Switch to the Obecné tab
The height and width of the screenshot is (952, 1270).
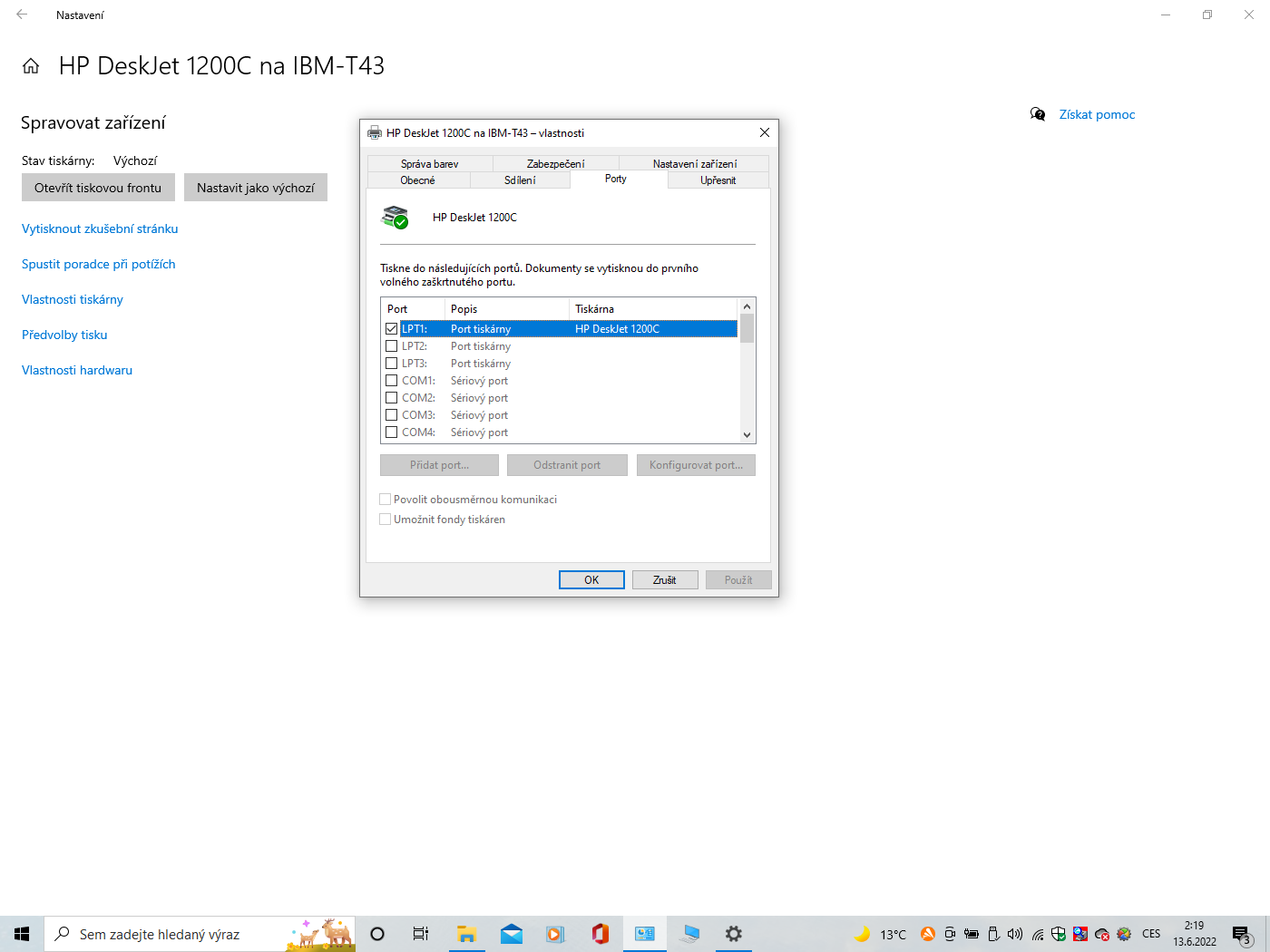pos(418,180)
